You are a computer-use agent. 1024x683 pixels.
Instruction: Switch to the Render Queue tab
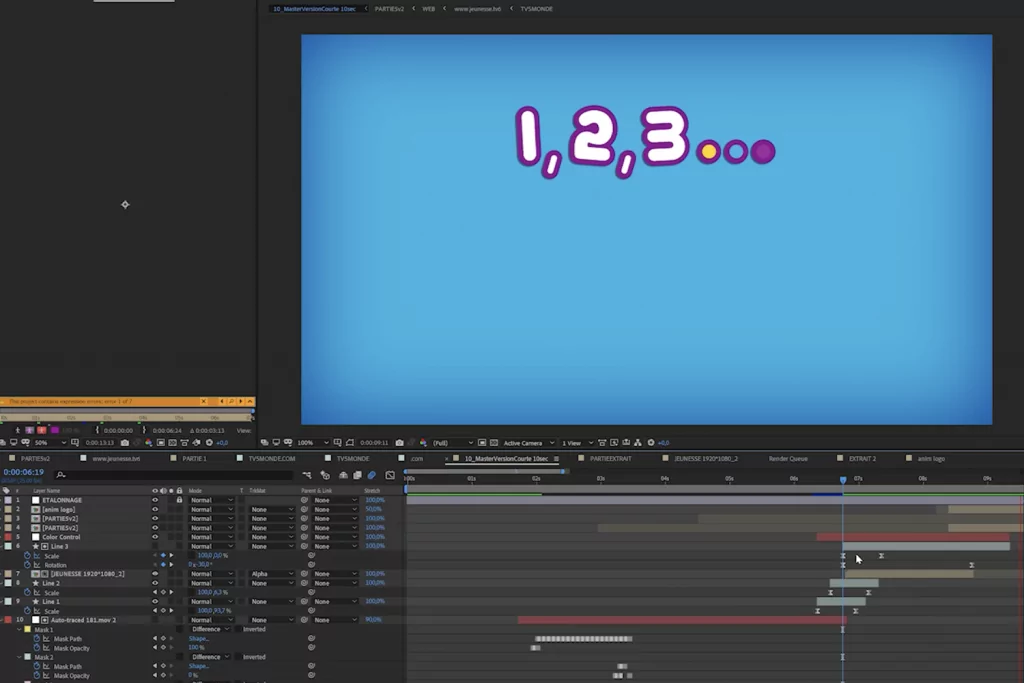coord(787,458)
